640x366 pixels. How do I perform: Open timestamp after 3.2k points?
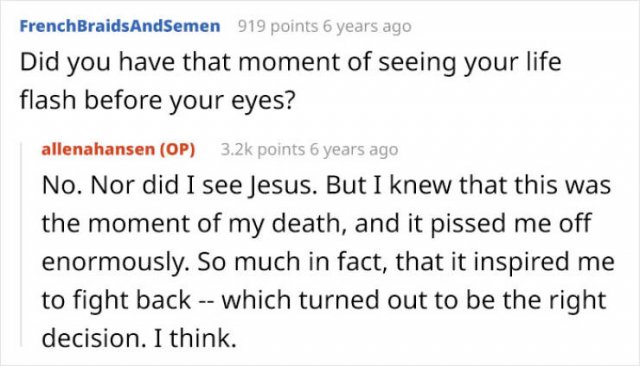353,150
